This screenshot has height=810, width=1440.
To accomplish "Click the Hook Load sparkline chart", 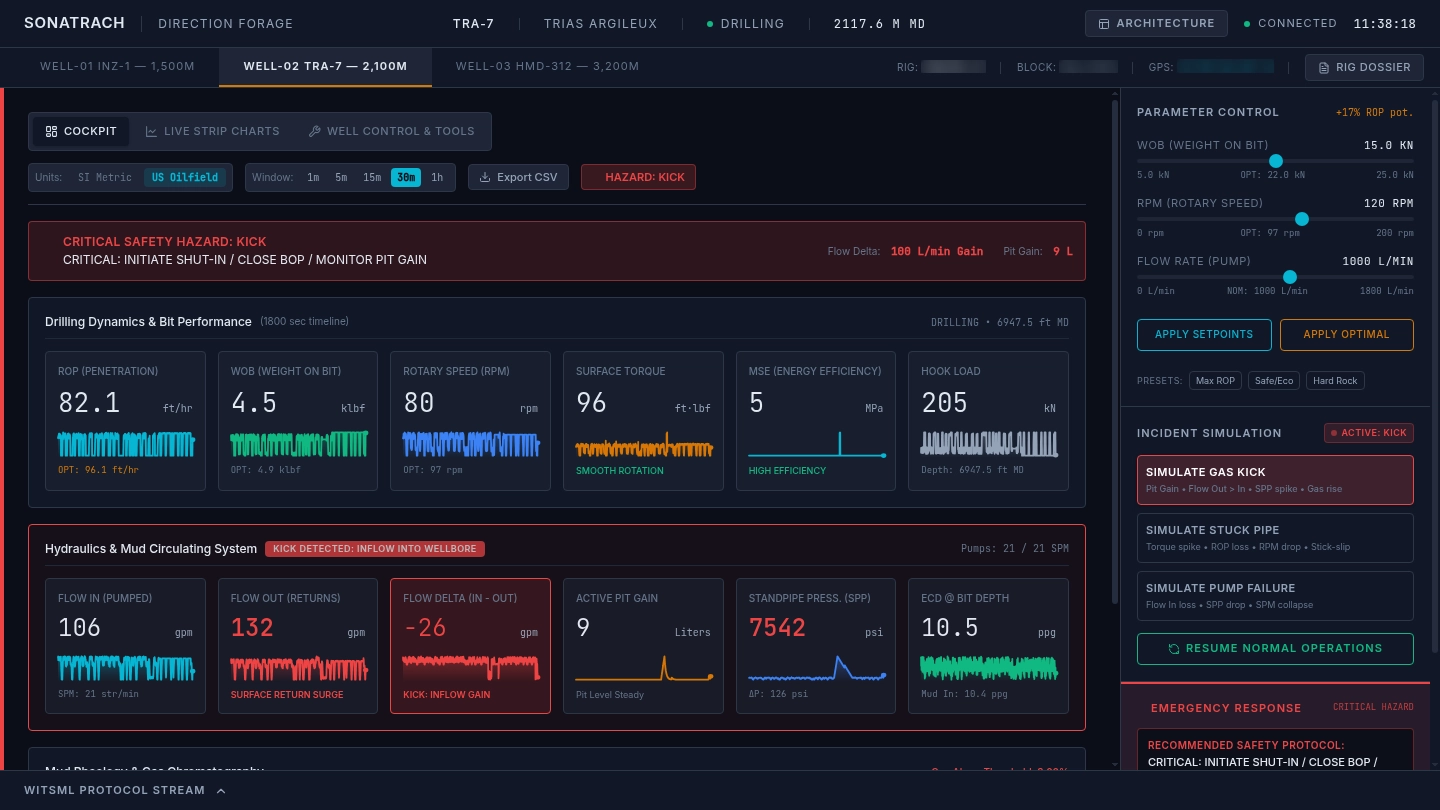I will click(989, 444).
